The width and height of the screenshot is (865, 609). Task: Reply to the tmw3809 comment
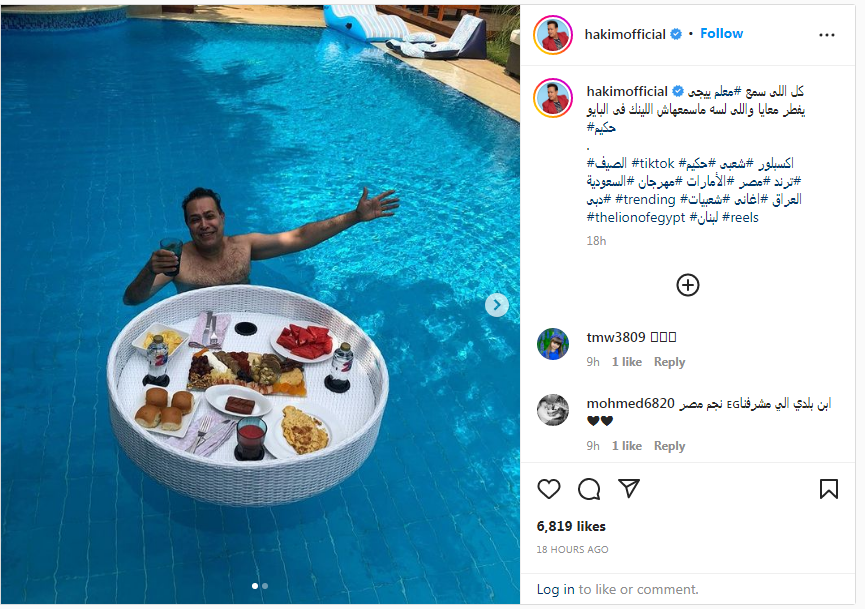[669, 362]
